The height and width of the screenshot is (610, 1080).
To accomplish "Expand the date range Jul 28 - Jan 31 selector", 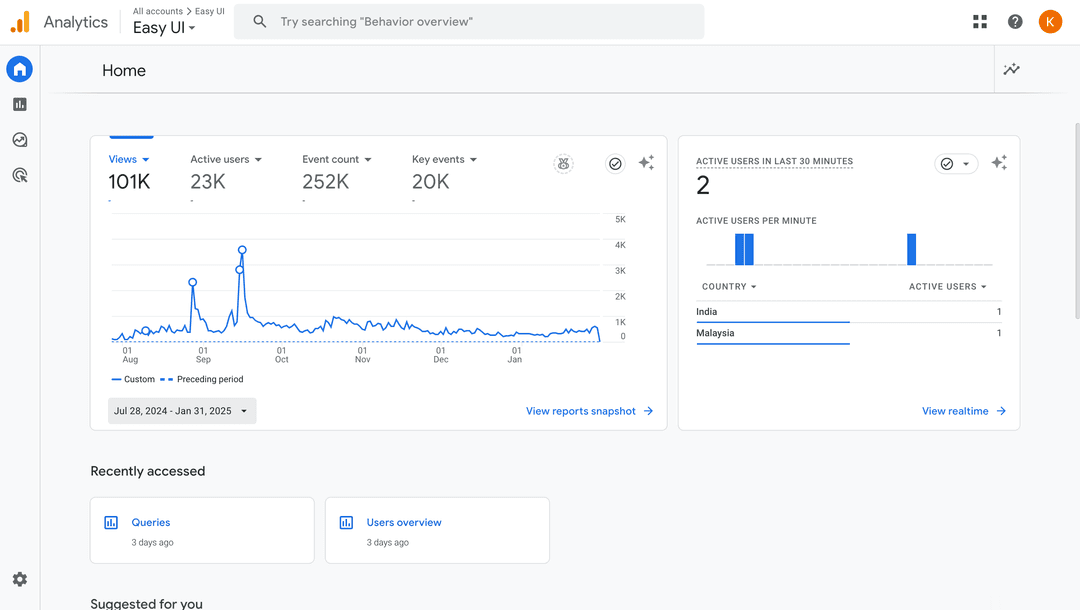I will coord(182,411).
